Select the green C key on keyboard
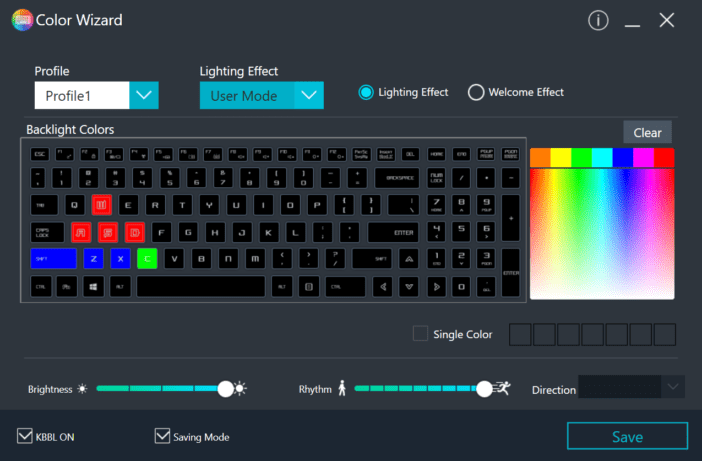 (x=147, y=259)
